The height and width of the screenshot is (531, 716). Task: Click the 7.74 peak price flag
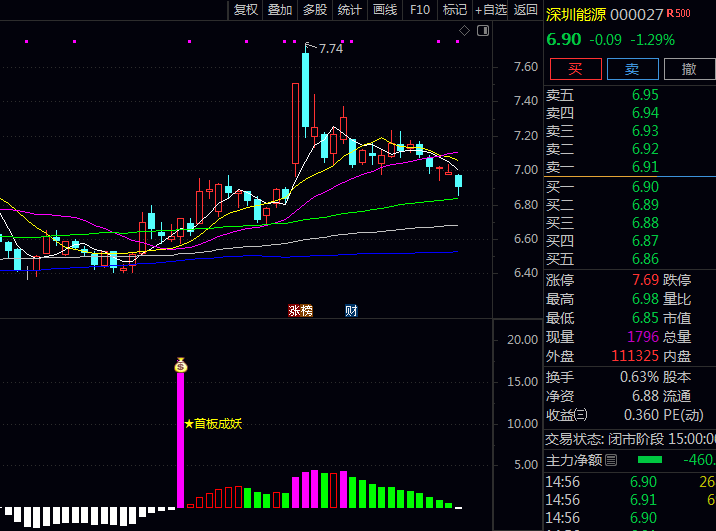pos(329,48)
